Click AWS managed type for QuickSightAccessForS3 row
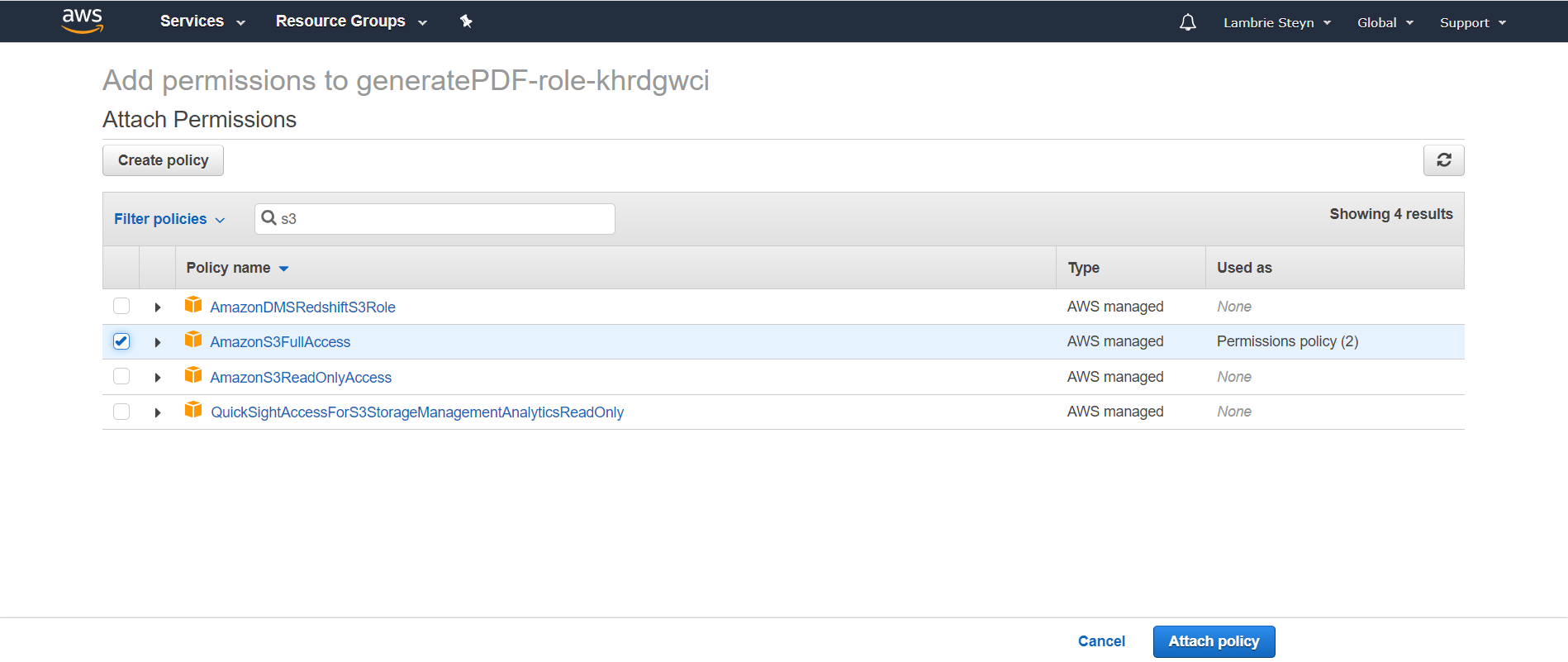This screenshot has width=1568, height=662. 1115,412
